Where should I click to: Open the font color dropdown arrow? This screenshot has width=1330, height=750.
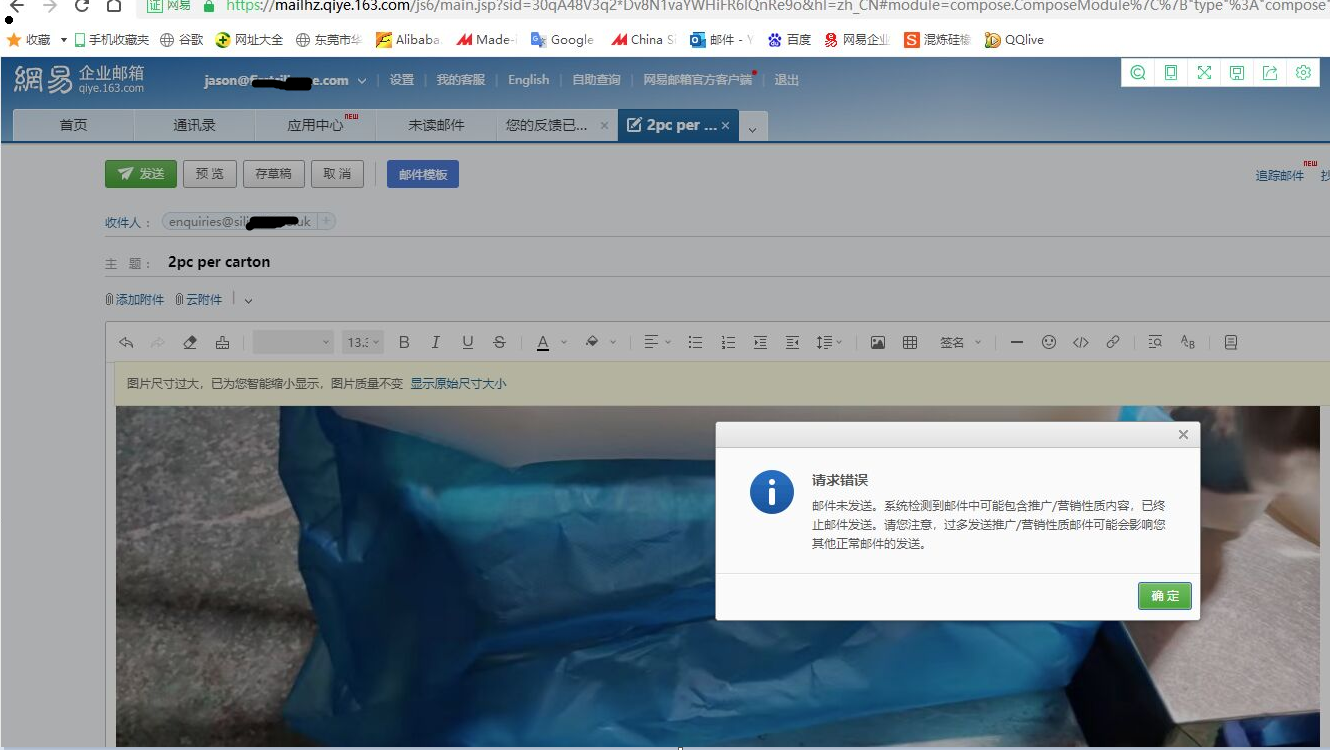click(x=564, y=342)
